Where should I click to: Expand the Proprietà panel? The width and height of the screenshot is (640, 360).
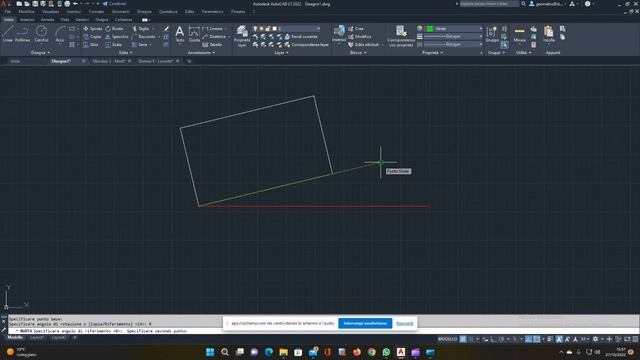point(432,53)
